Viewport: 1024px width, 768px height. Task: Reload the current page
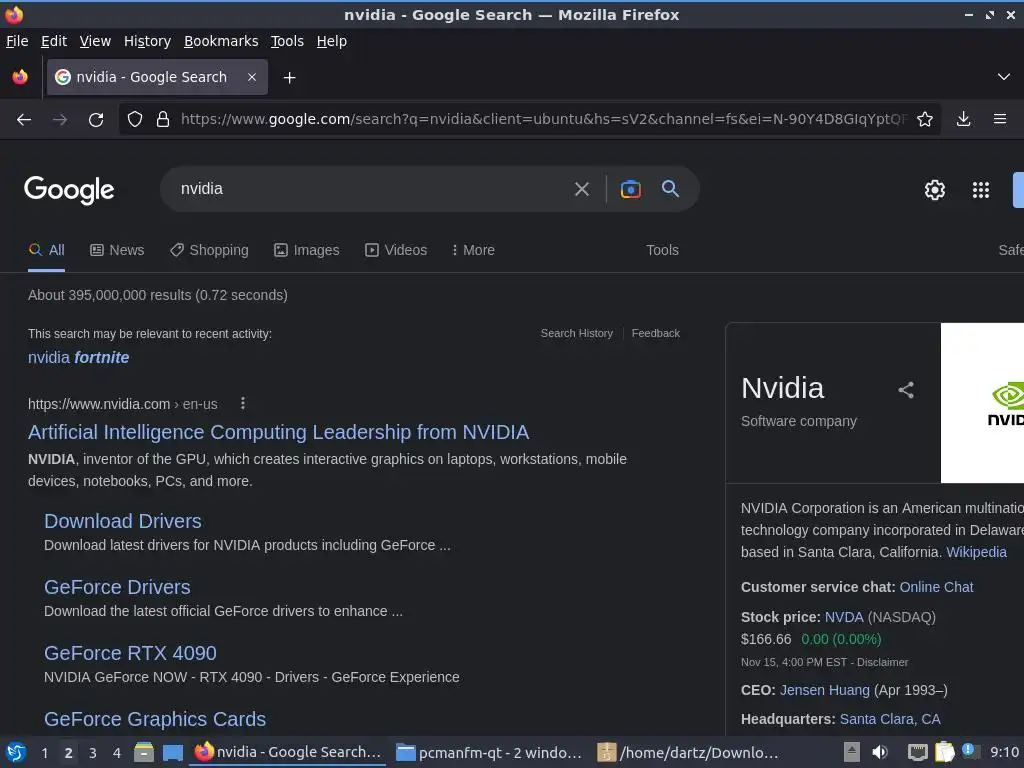coord(96,120)
